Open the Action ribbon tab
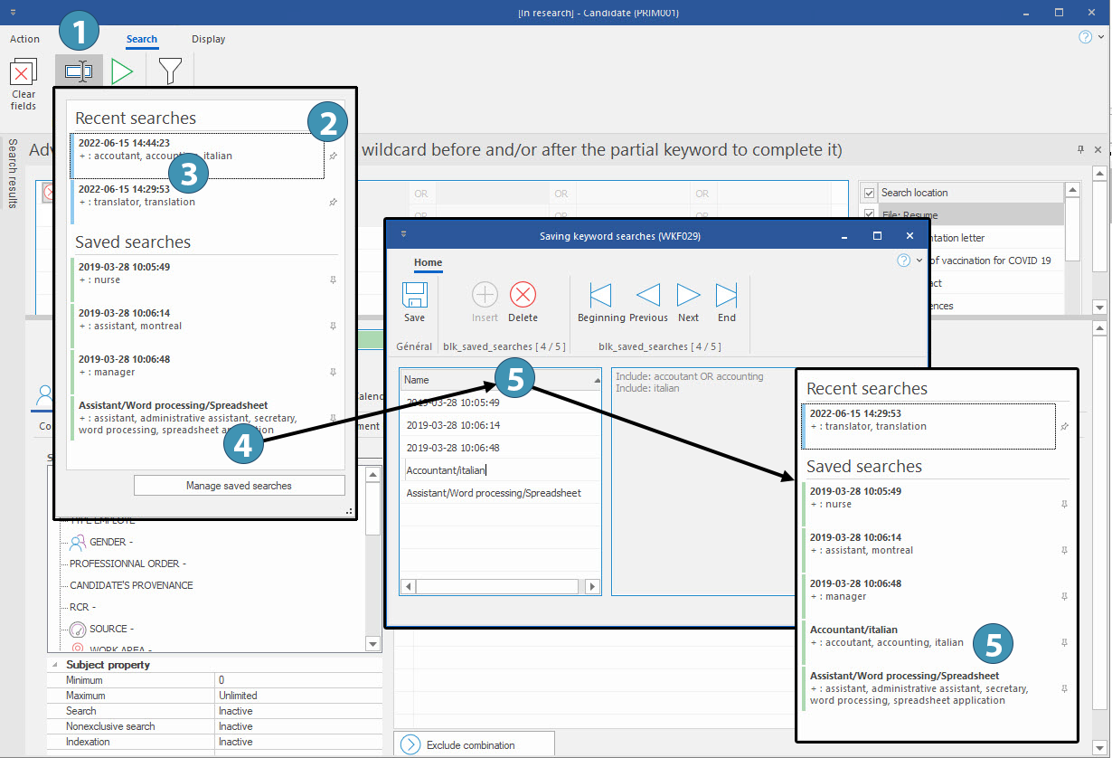1112x758 pixels. [25, 39]
